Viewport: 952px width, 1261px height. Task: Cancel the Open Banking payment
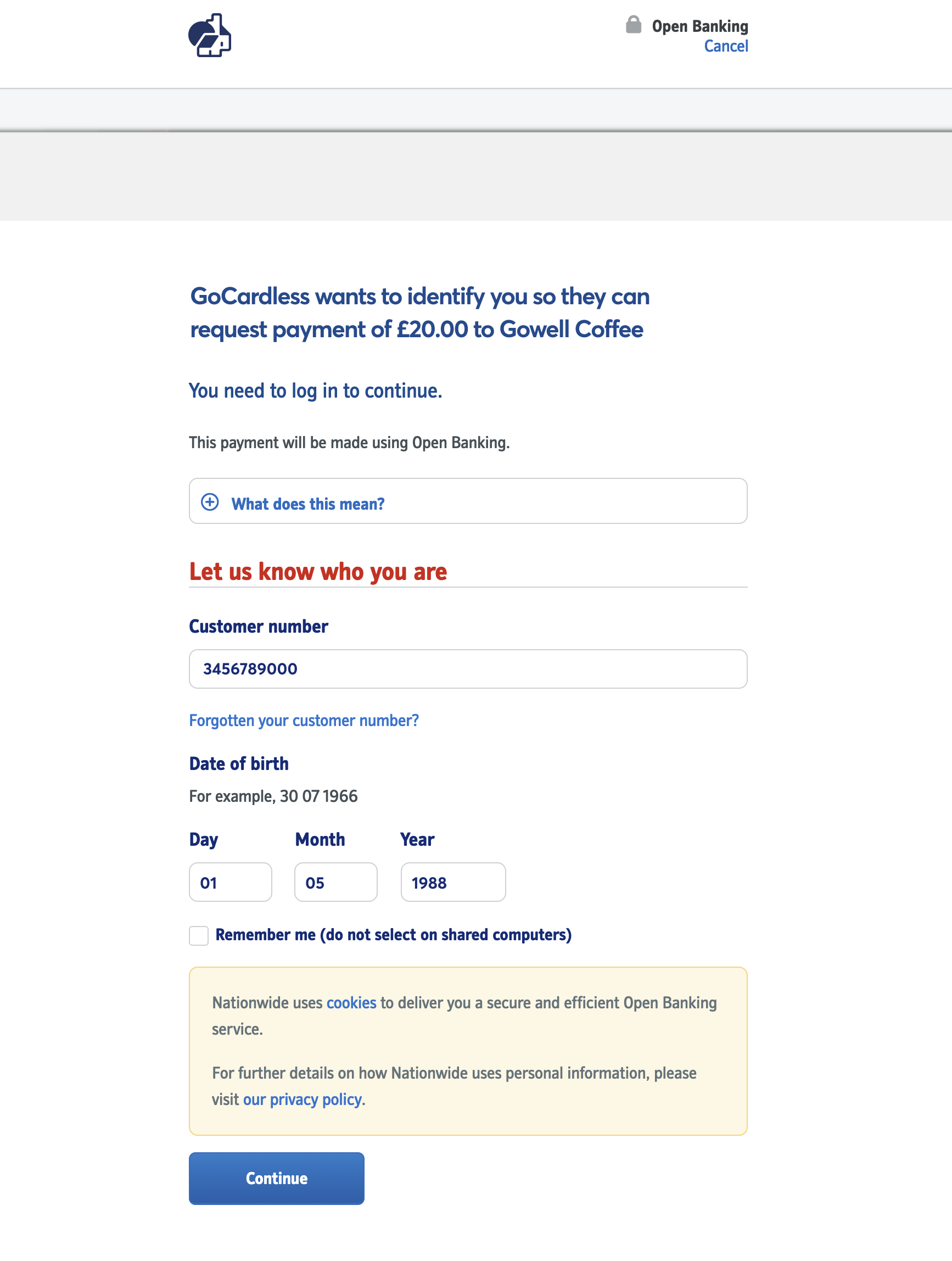[725, 46]
